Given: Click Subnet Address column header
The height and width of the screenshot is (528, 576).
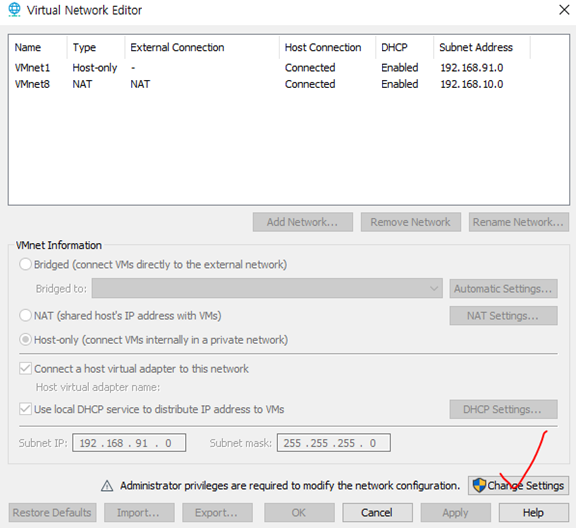Looking at the screenshot, I should (482, 47).
